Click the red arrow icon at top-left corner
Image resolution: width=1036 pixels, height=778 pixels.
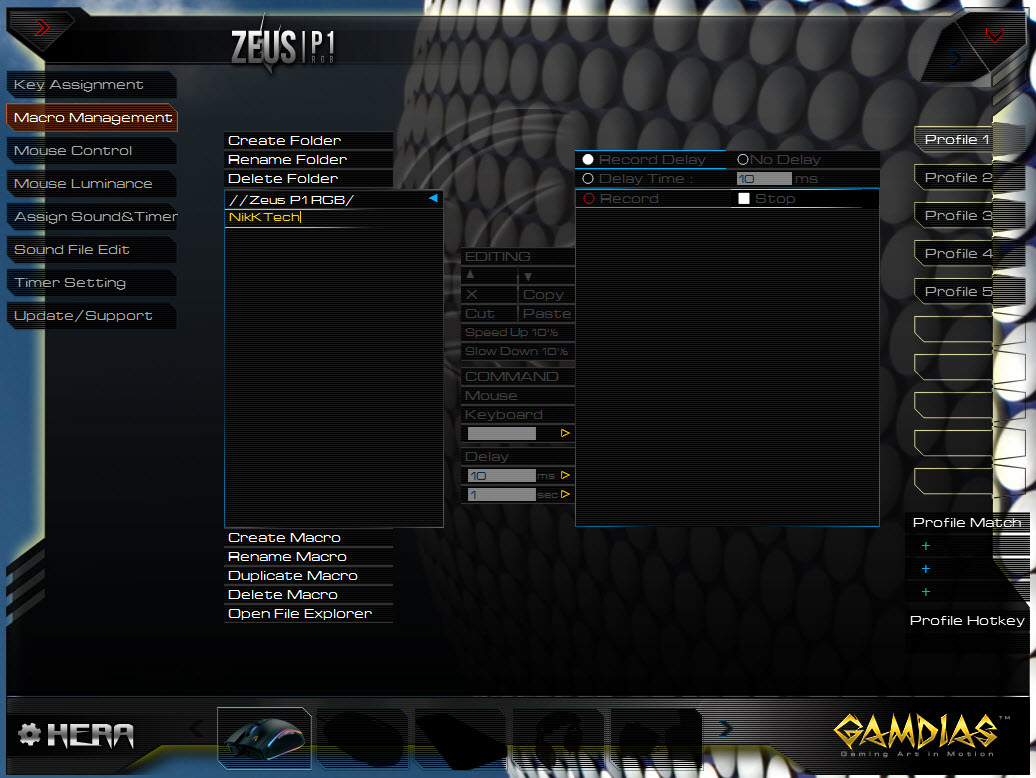[42, 28]
